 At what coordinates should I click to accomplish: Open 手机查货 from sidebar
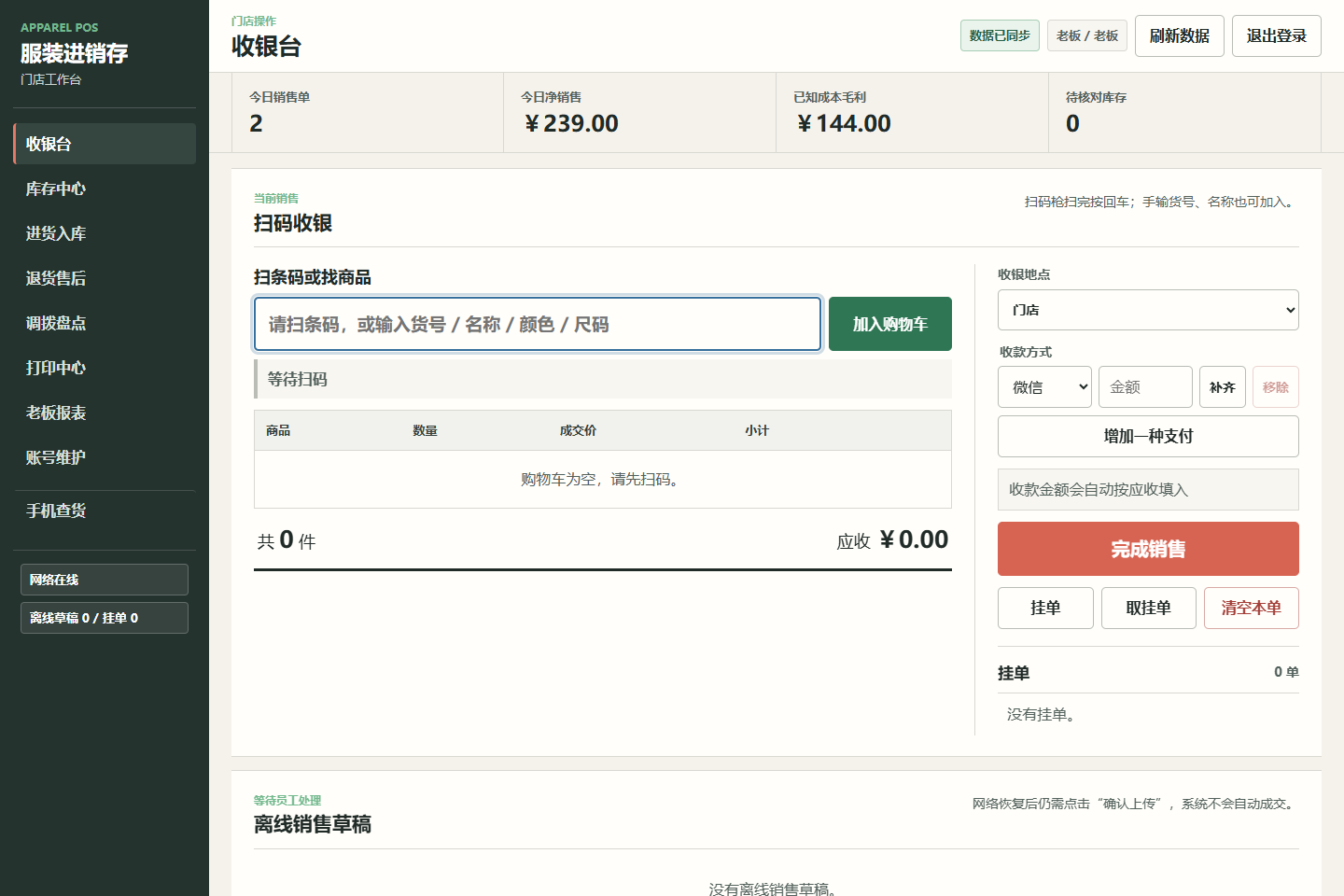click(x=105, y=511)
